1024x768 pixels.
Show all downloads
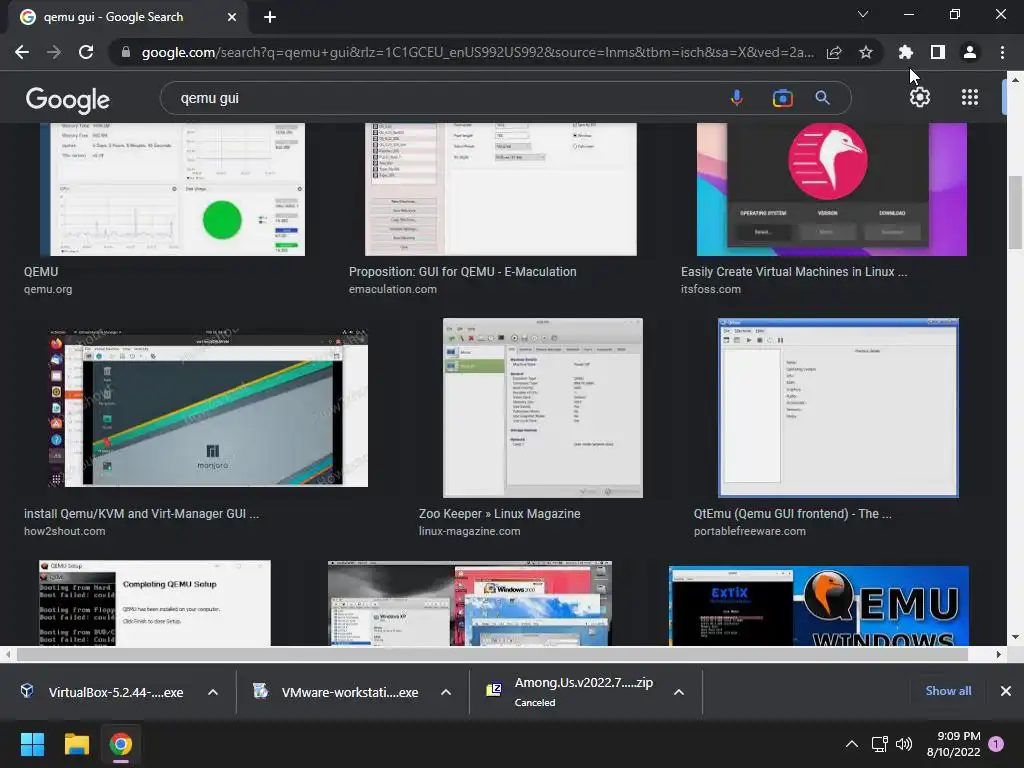(948, 691)
